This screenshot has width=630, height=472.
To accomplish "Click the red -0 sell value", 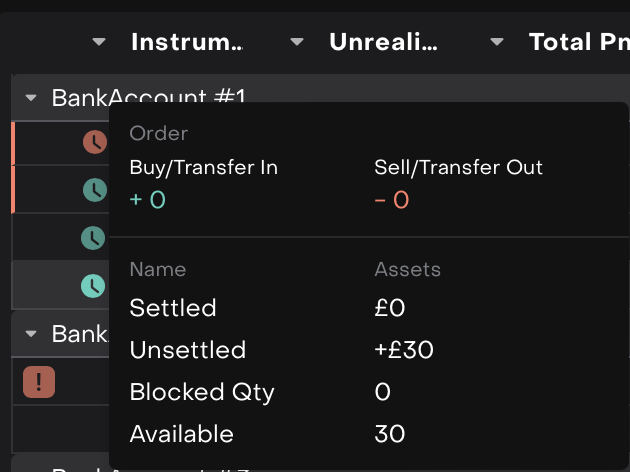I will pos(392,200).
